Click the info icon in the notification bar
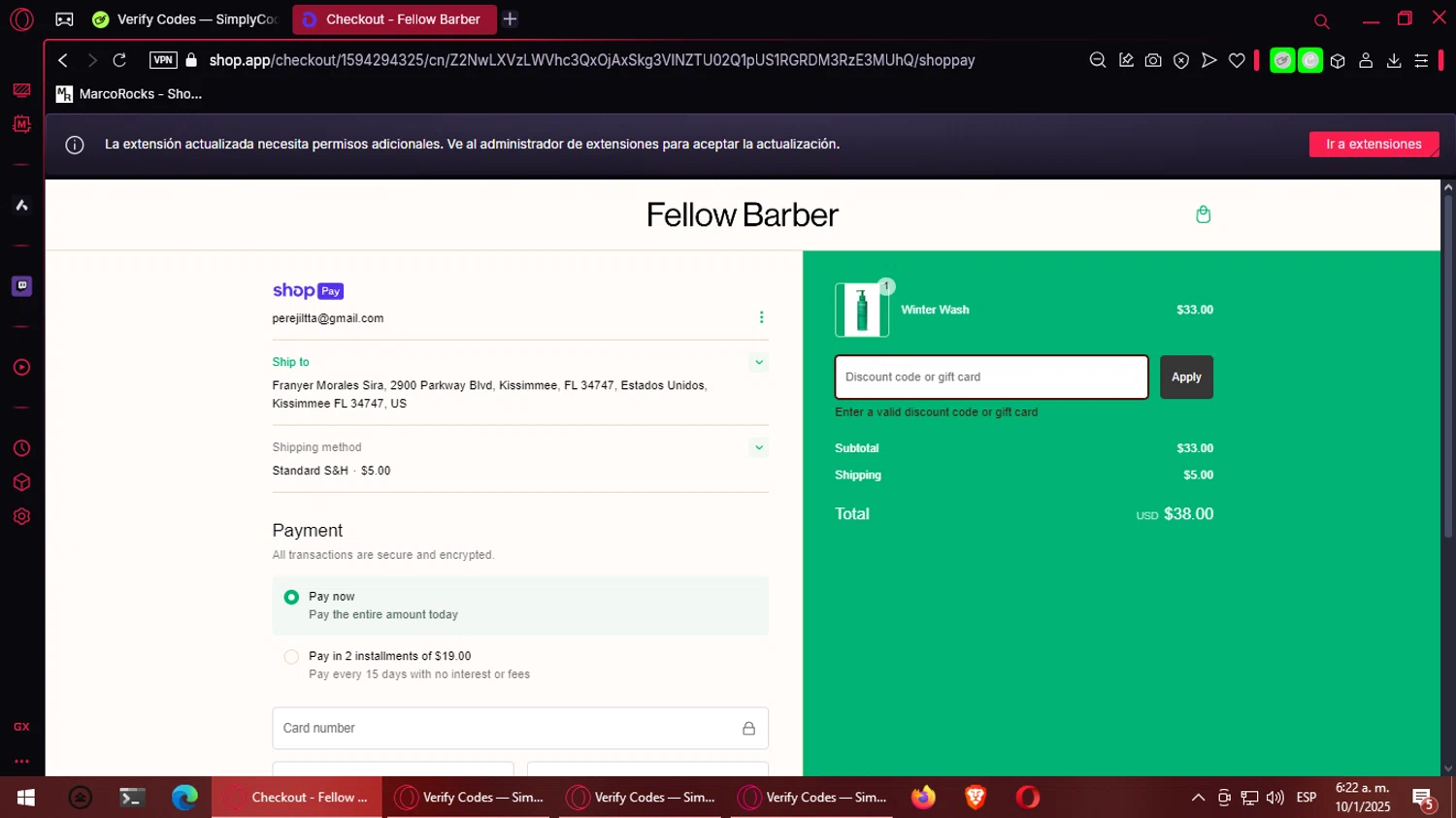1456x818 pixels. click(75, 145)
